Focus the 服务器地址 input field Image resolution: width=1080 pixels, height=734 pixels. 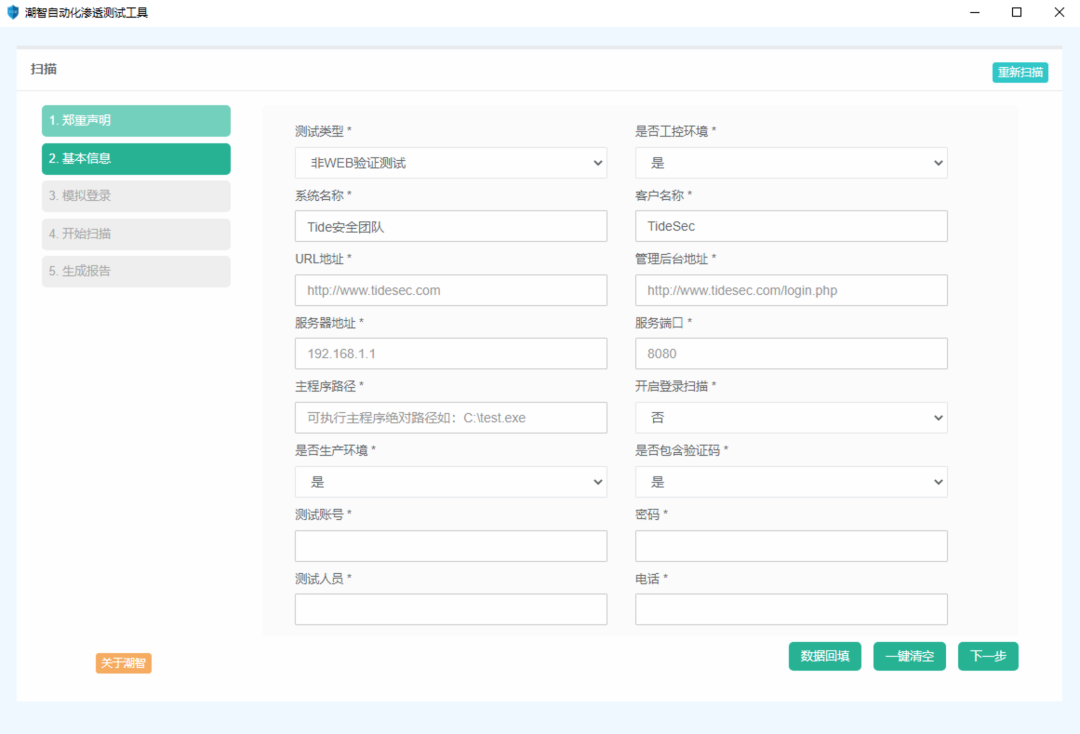[450, 354]
